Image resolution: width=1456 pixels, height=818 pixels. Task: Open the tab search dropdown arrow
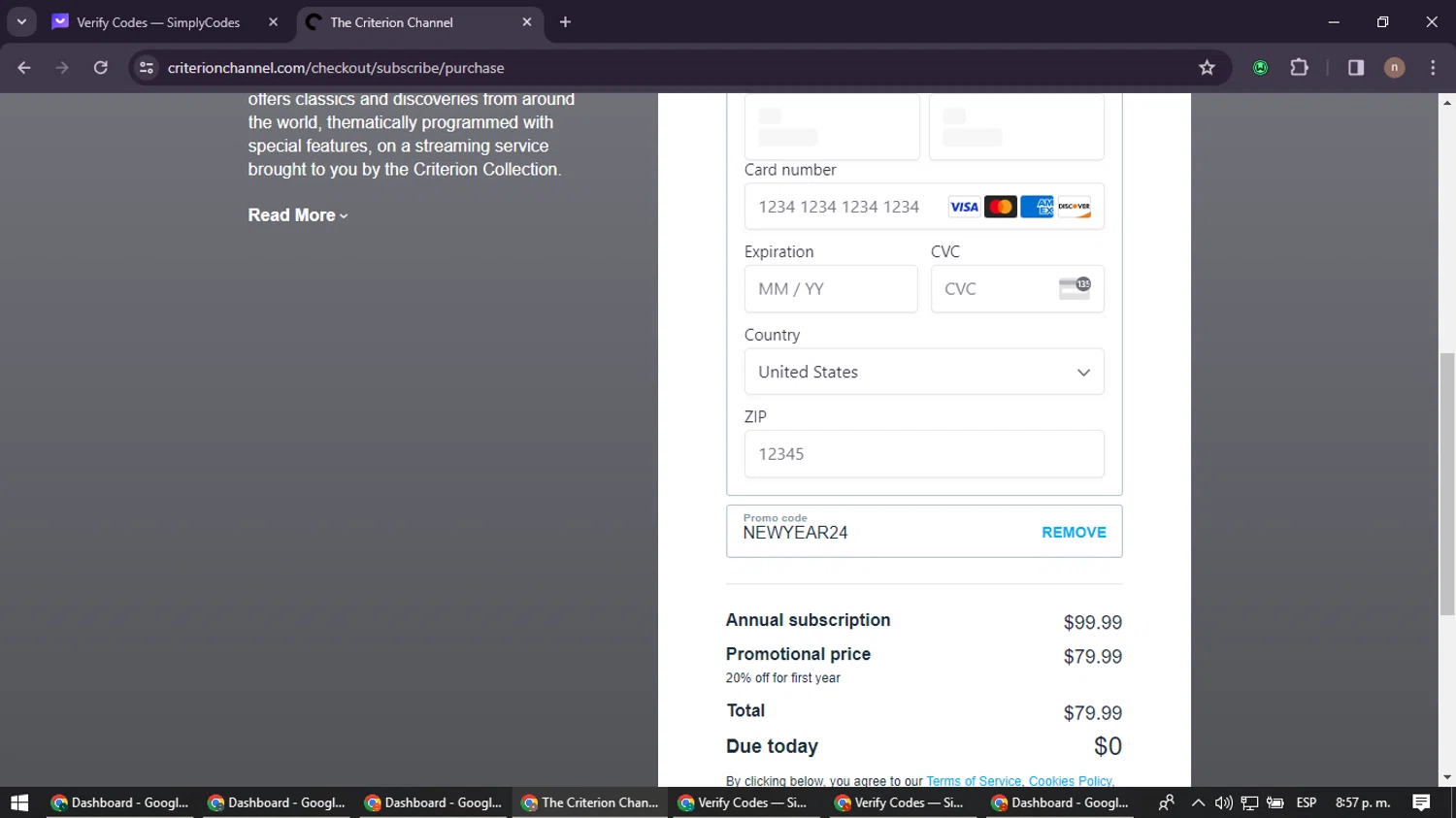click(21, 21)
